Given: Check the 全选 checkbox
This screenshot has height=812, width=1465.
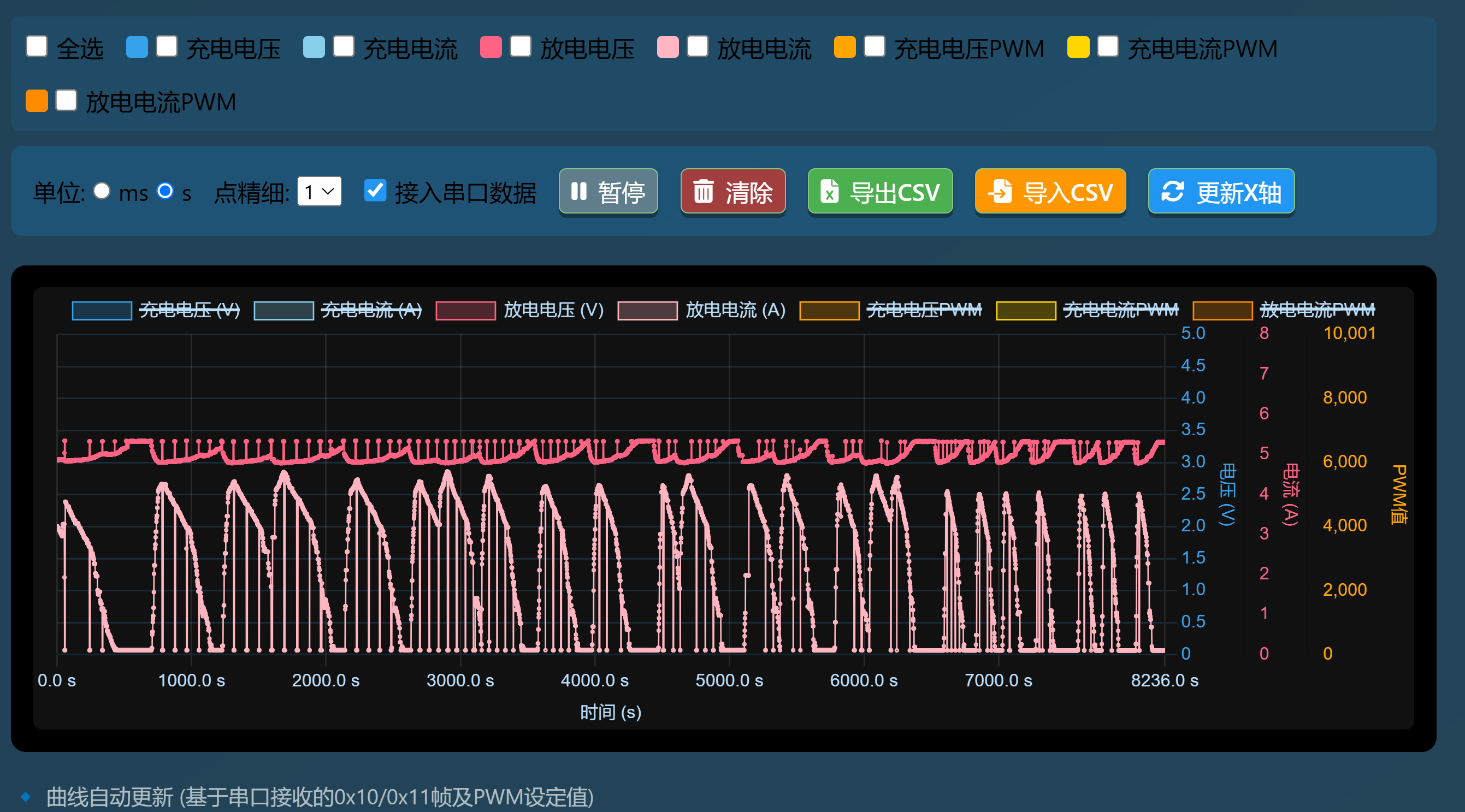Looking at the screenshot, I should pyautogui.click(x=37, y=46).
